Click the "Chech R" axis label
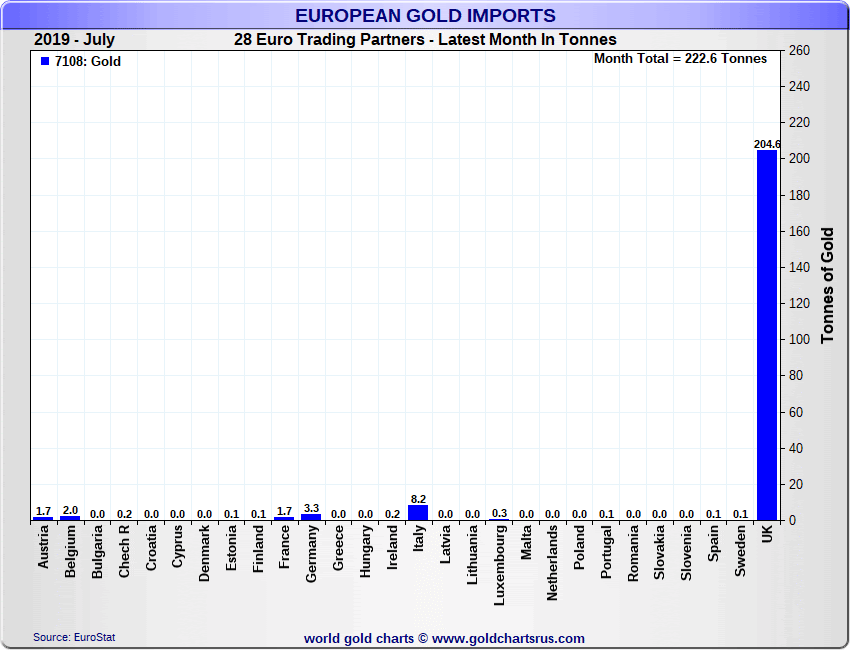 (x=124, y=551)
